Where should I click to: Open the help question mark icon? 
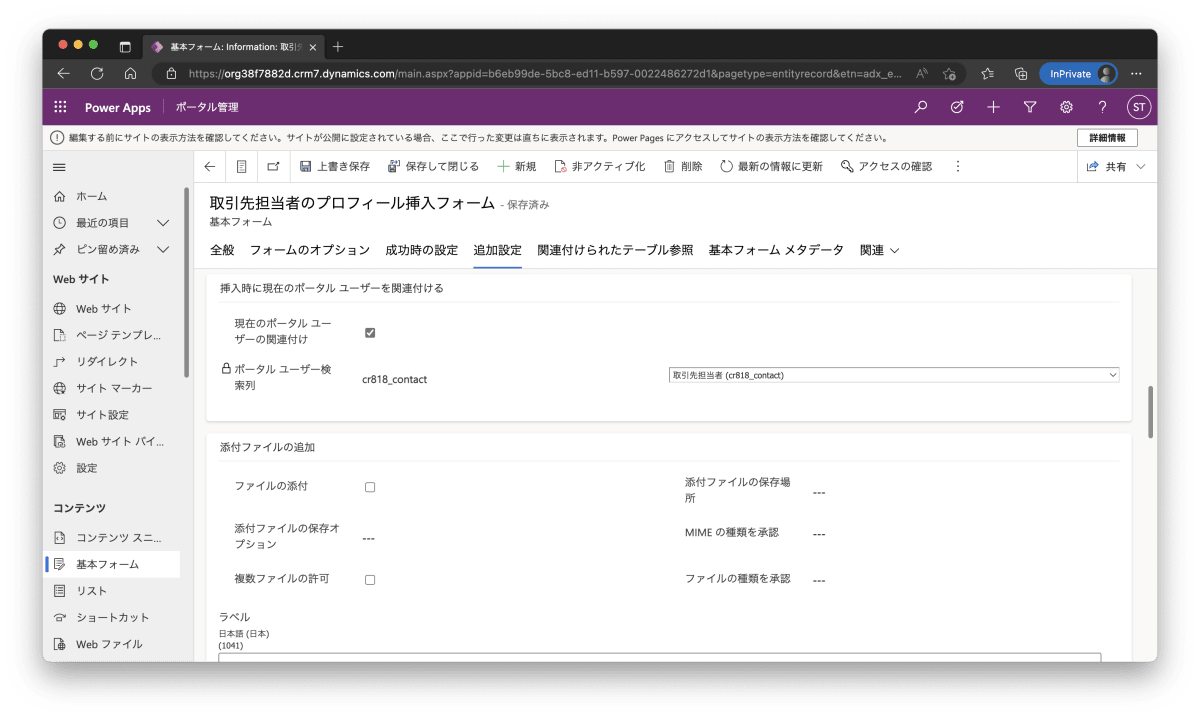pos(1102,107)
